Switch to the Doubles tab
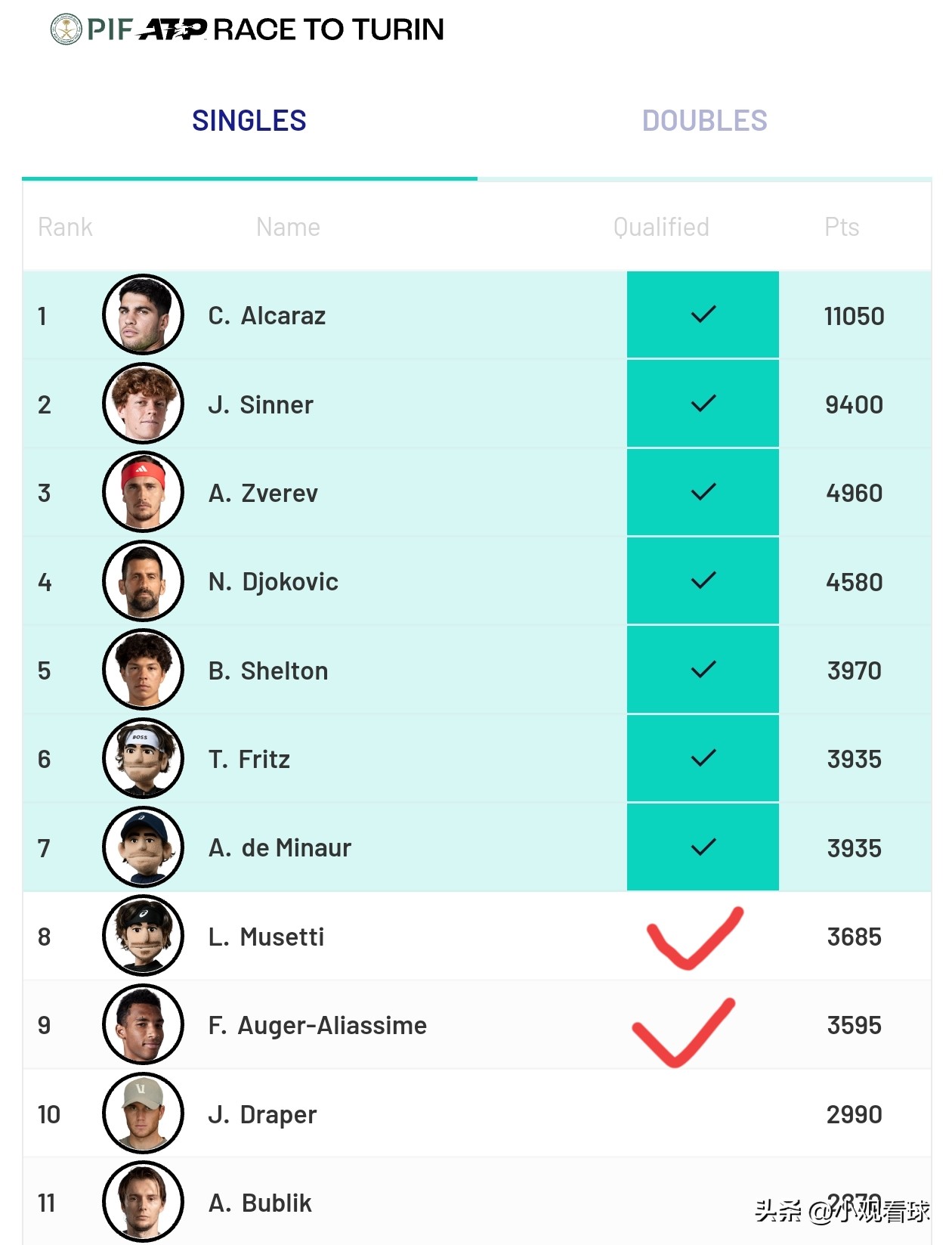Viewport: 952px width, 1245px height. tap(704, 121)
